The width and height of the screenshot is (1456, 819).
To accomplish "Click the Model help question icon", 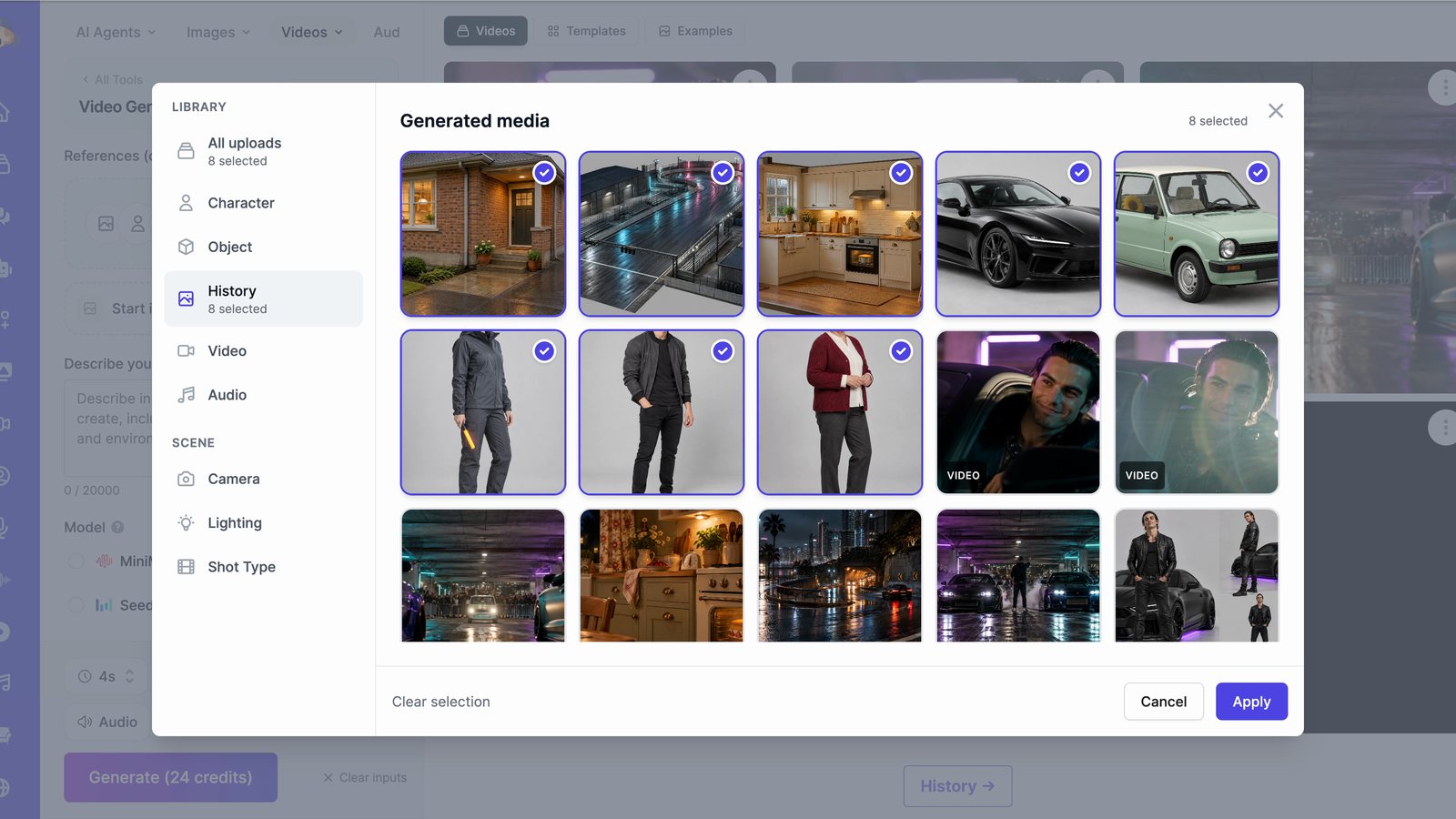I will pos(117,527).
